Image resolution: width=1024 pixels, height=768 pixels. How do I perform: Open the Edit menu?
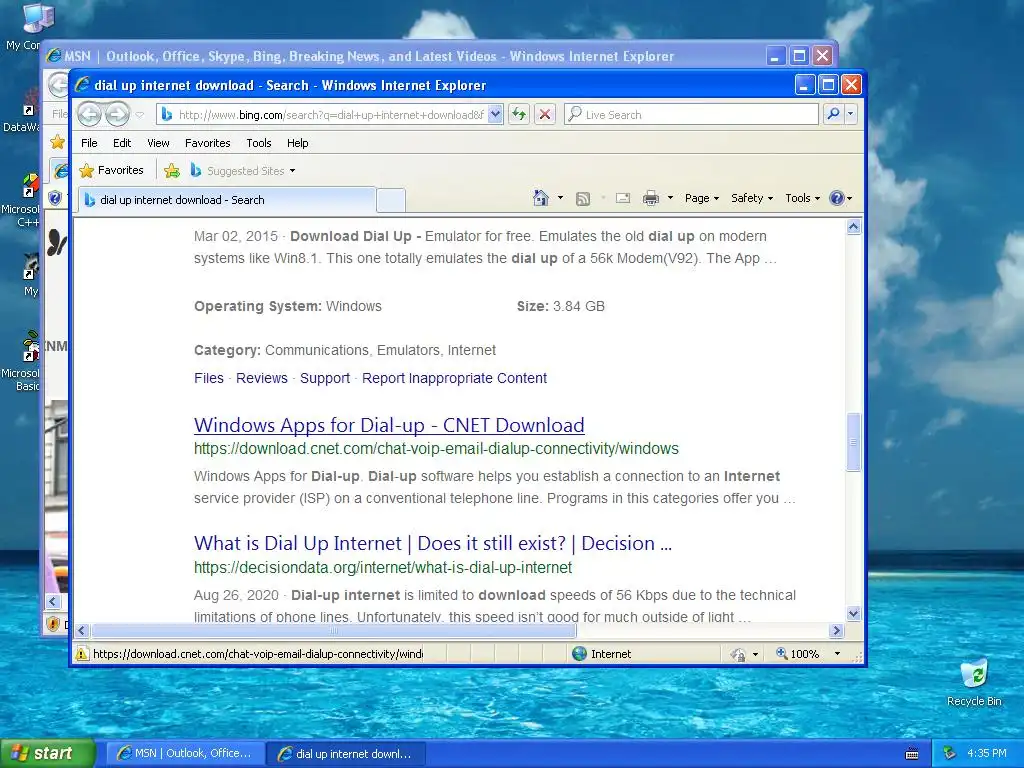point(121,143)
